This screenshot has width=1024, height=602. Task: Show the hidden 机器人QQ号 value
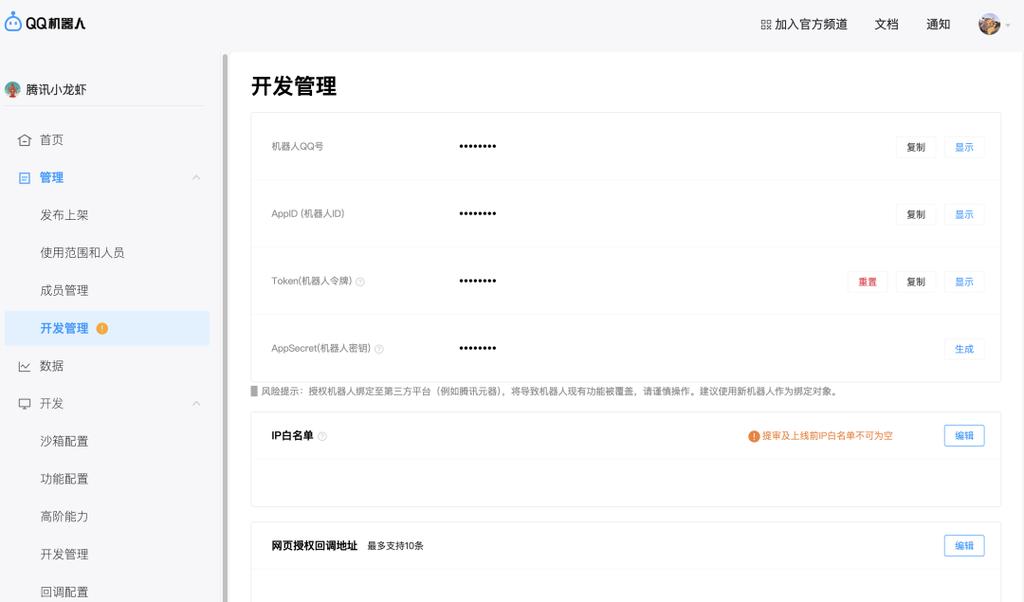point(963,147)
